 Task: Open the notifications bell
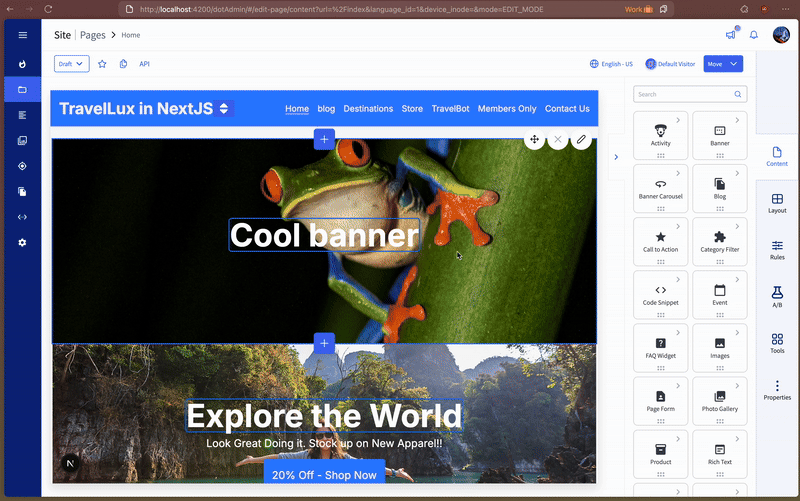pos(754,35)
